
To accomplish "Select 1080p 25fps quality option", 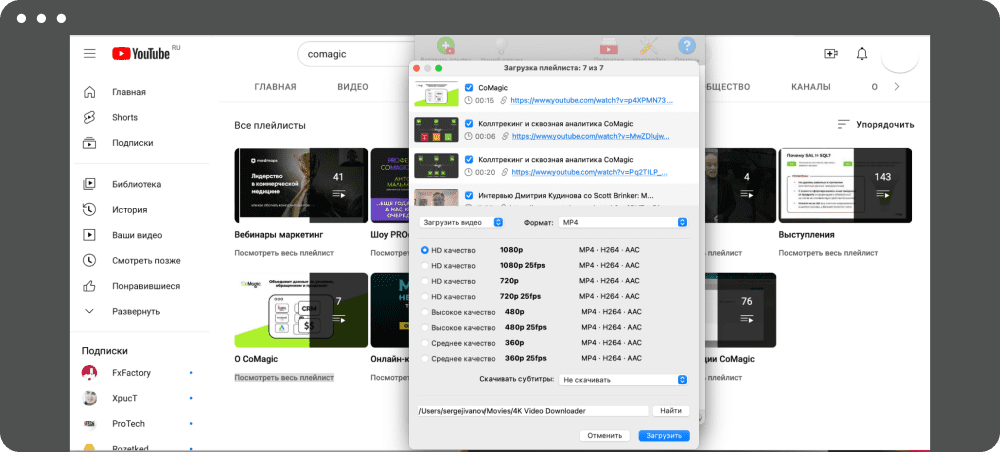I will (x=425, y=265).
